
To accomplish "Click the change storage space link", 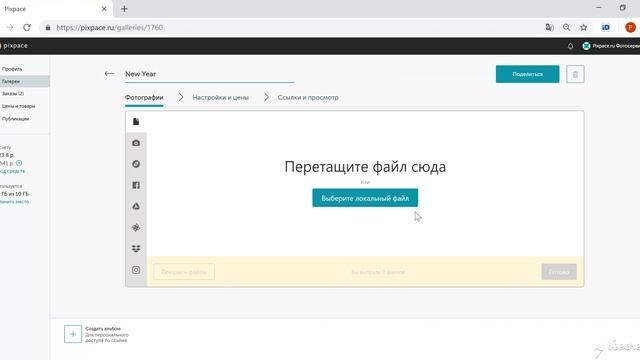I will click(14, 202).
